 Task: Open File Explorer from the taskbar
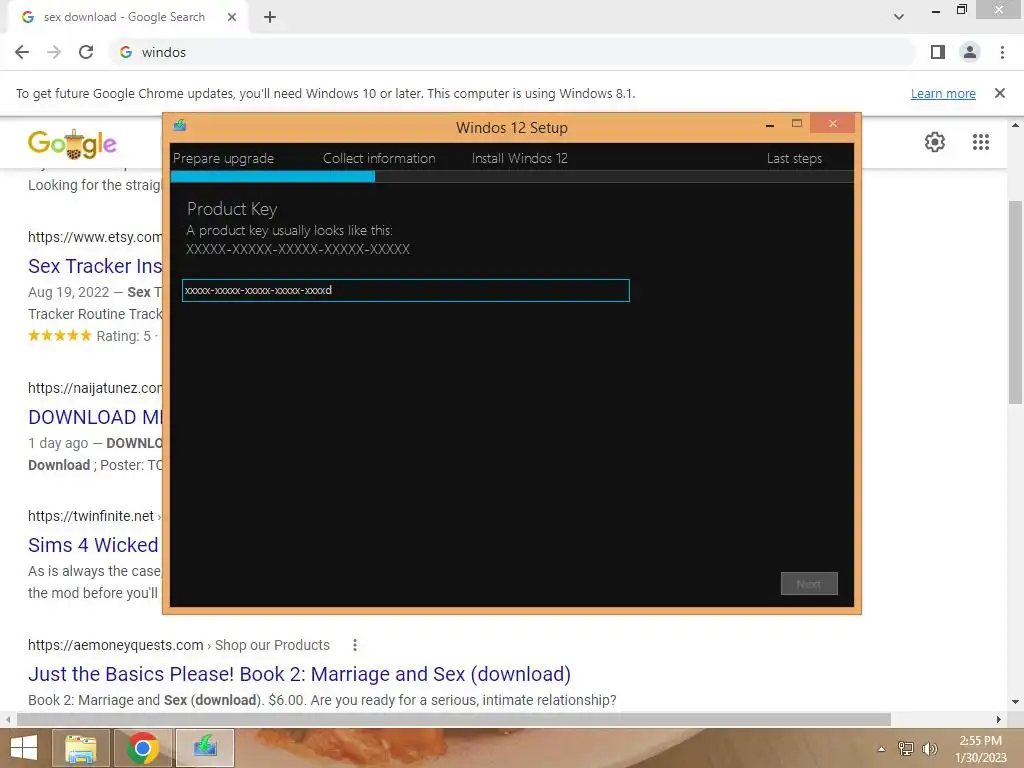coord(81,748)
